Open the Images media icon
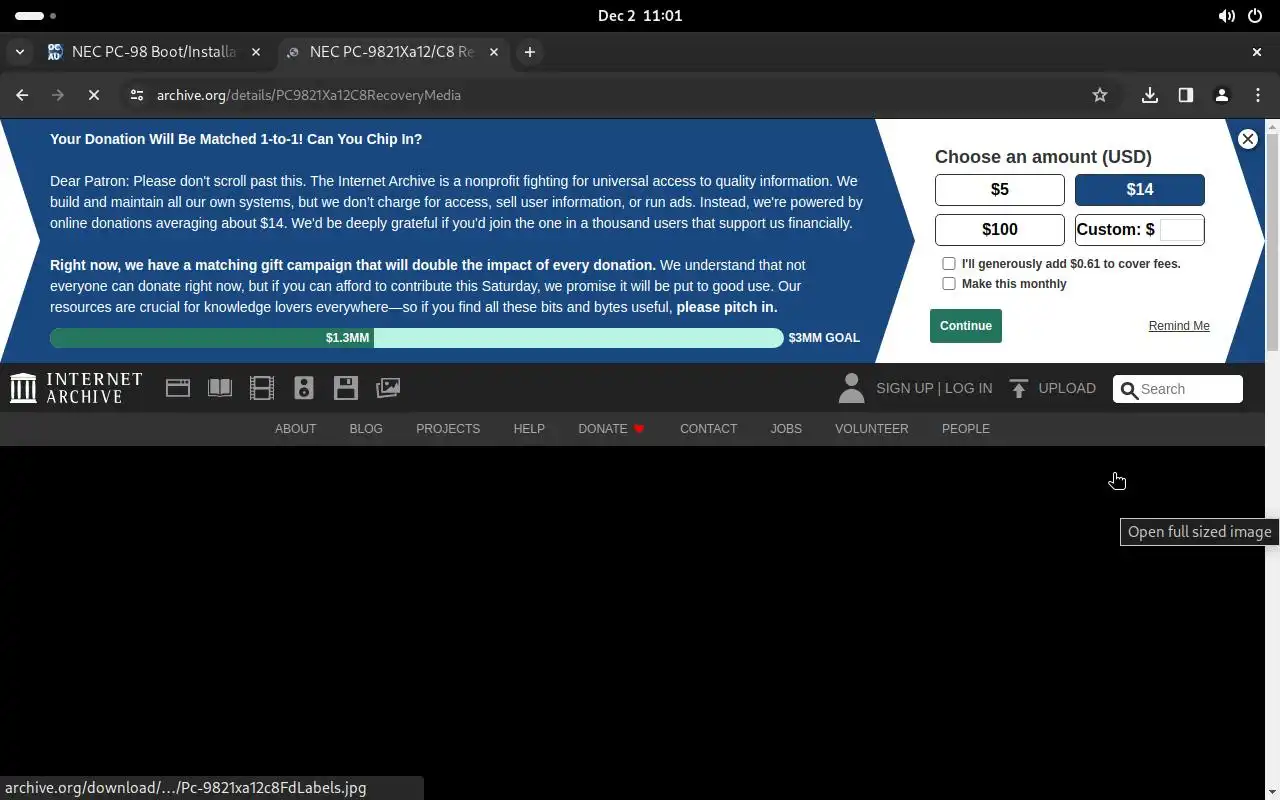 point(388,388)
